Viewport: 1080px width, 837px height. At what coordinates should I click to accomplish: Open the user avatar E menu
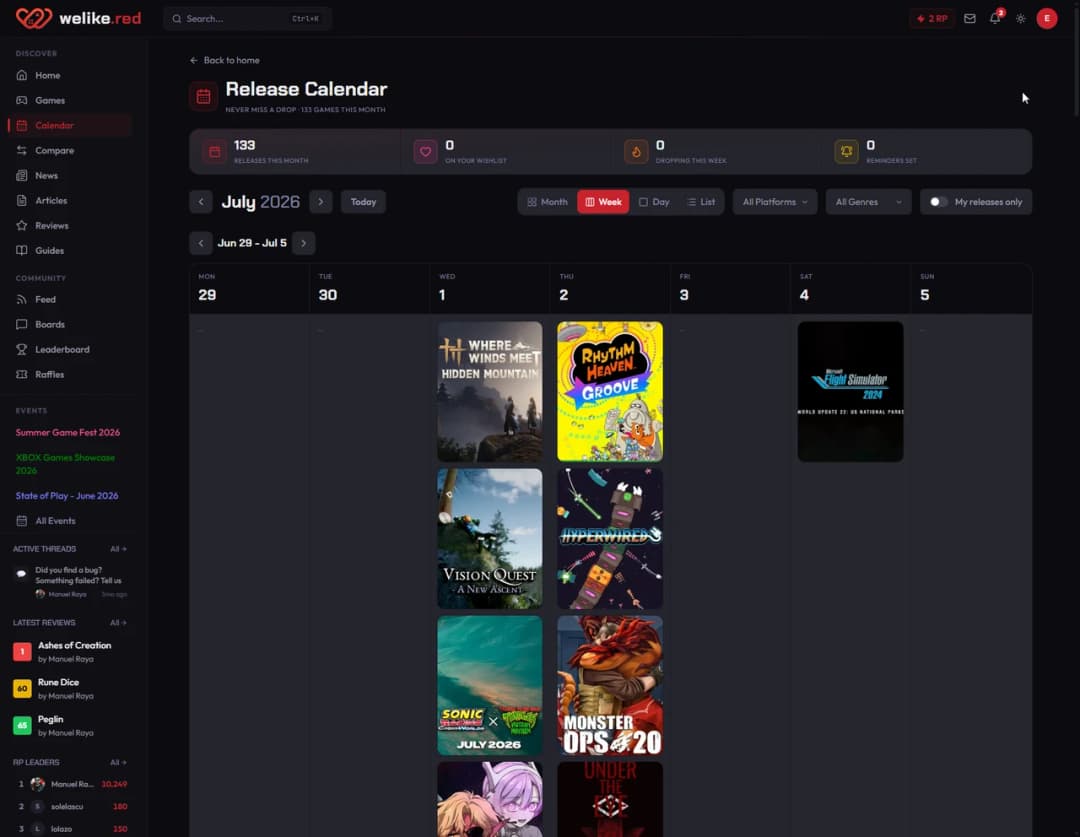pyautogui.click(x=1046, y=19)
